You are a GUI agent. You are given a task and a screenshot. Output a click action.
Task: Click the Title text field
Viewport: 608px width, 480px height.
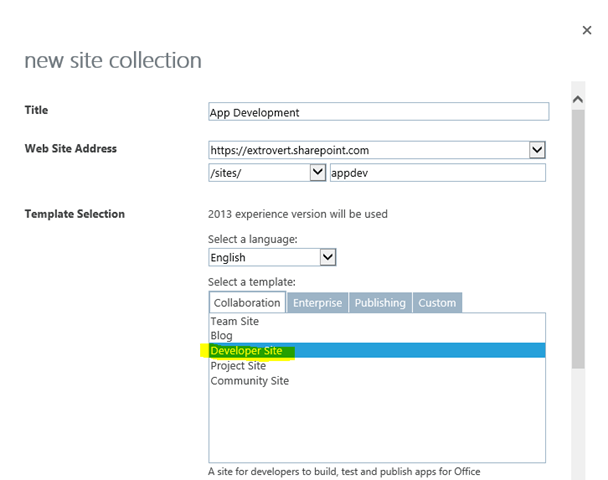pos(378,112)
